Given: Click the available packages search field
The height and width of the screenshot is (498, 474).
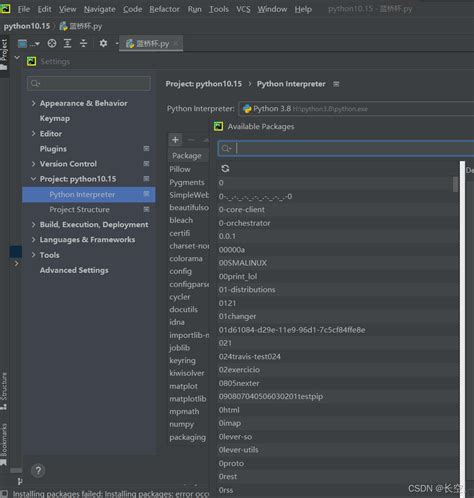Looking at the screenshot, I should (347, 149).
